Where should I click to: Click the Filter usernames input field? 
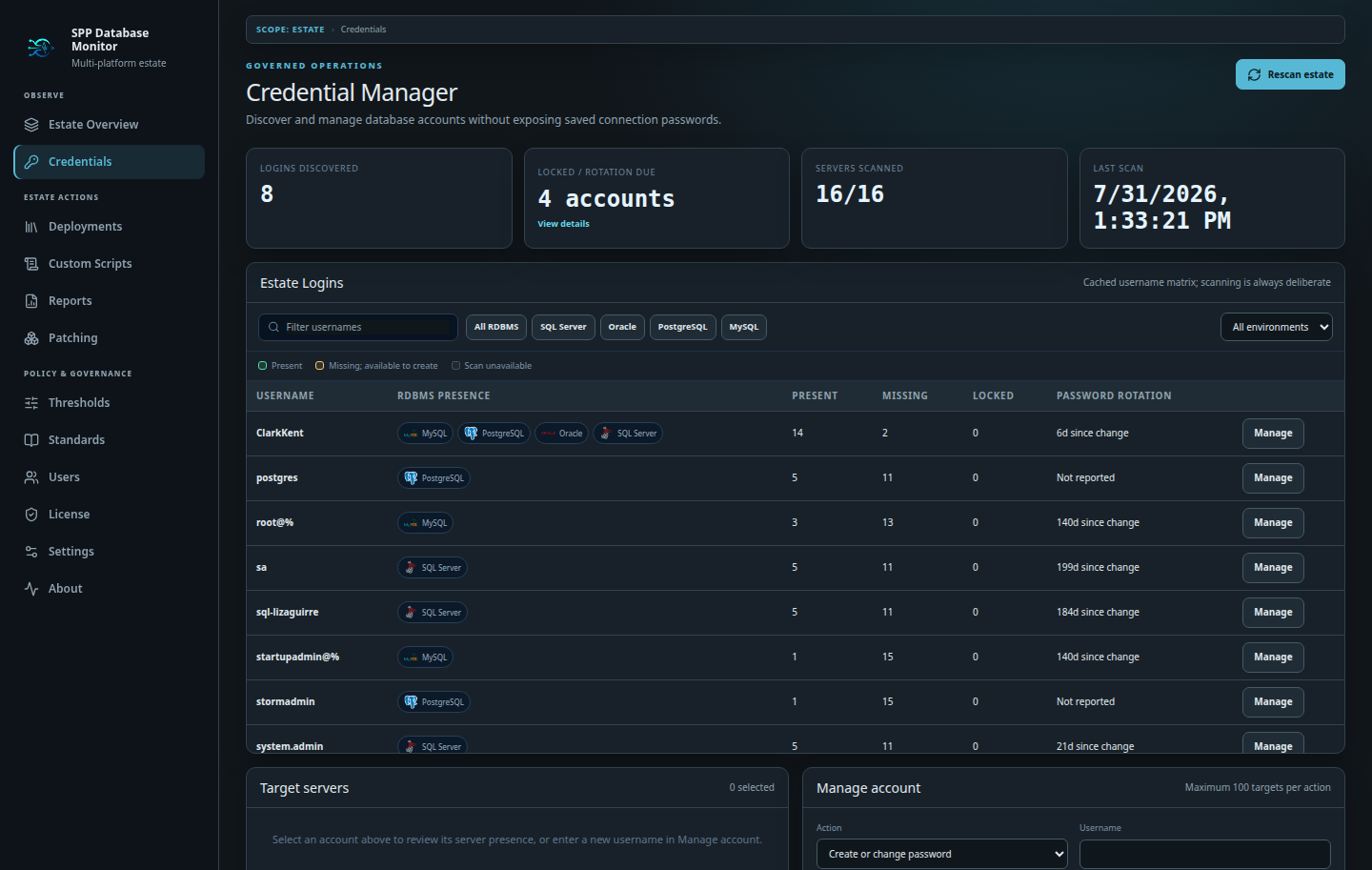[x=358, y=327]
